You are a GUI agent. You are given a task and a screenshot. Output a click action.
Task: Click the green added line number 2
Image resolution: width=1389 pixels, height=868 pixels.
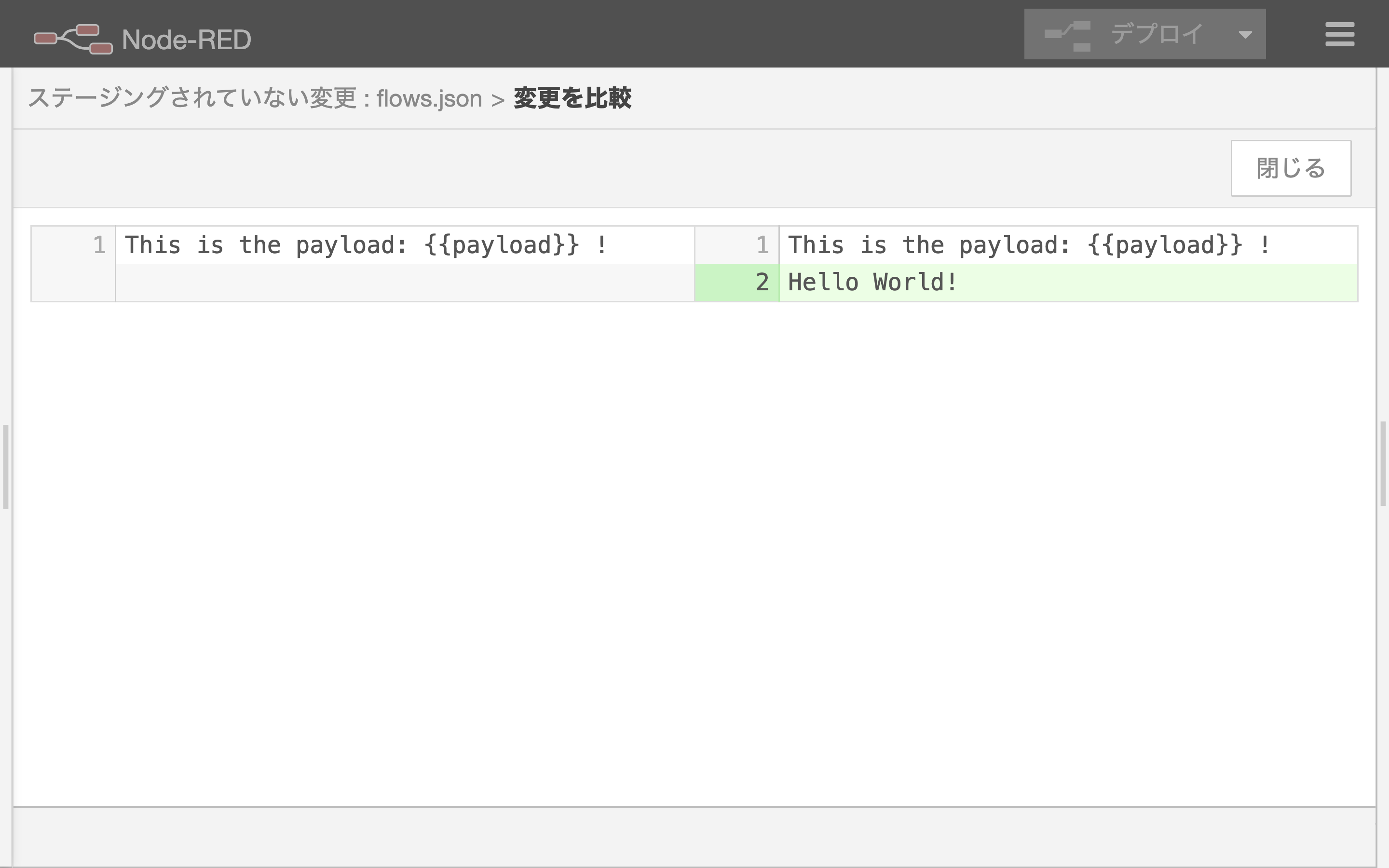tap(761, 283)
